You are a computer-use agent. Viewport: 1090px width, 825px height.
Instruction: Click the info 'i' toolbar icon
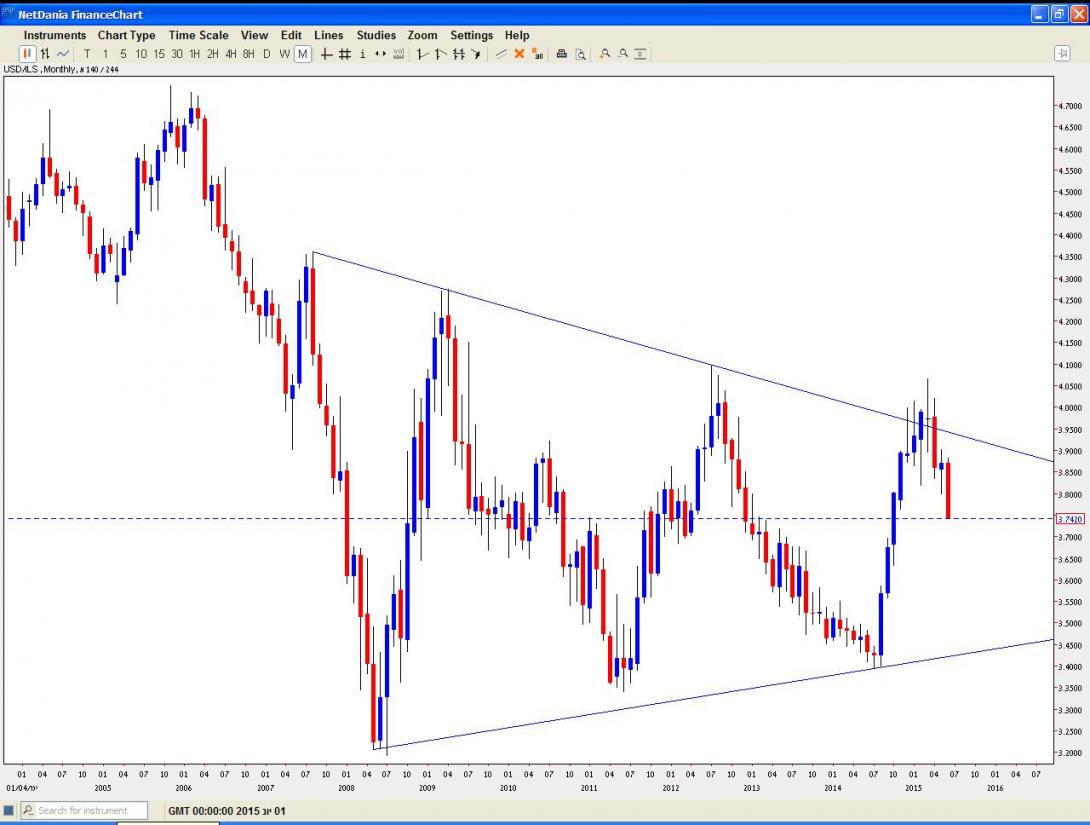coord(362,54)
